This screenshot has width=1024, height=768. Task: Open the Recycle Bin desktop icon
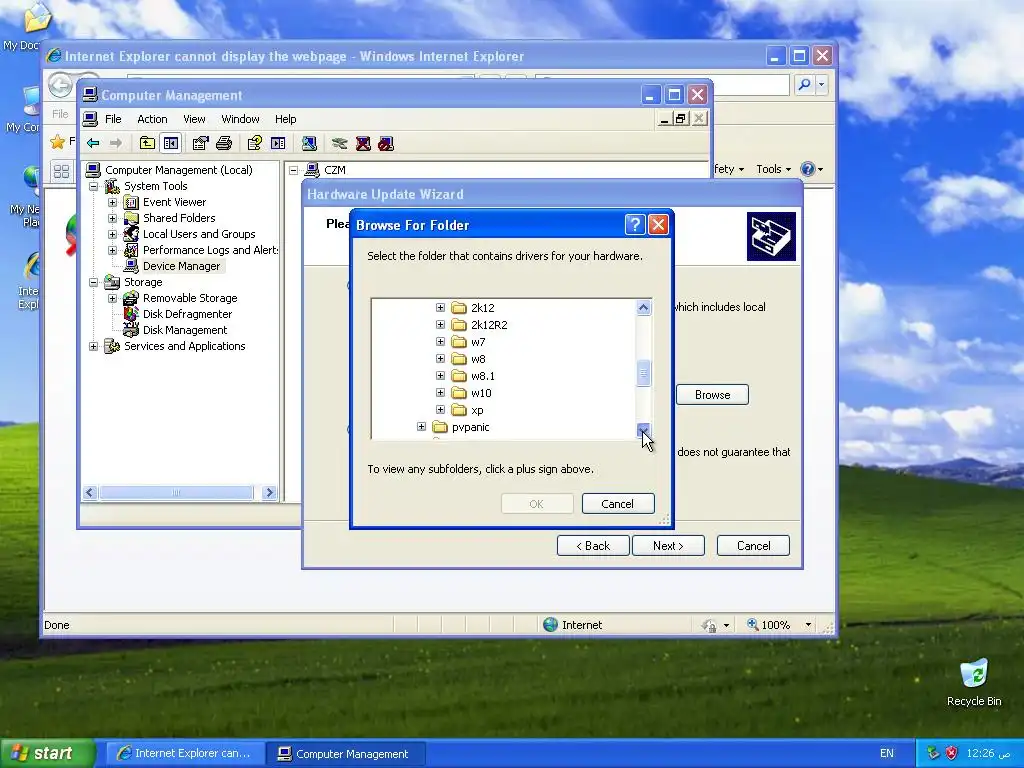point(974,683)
